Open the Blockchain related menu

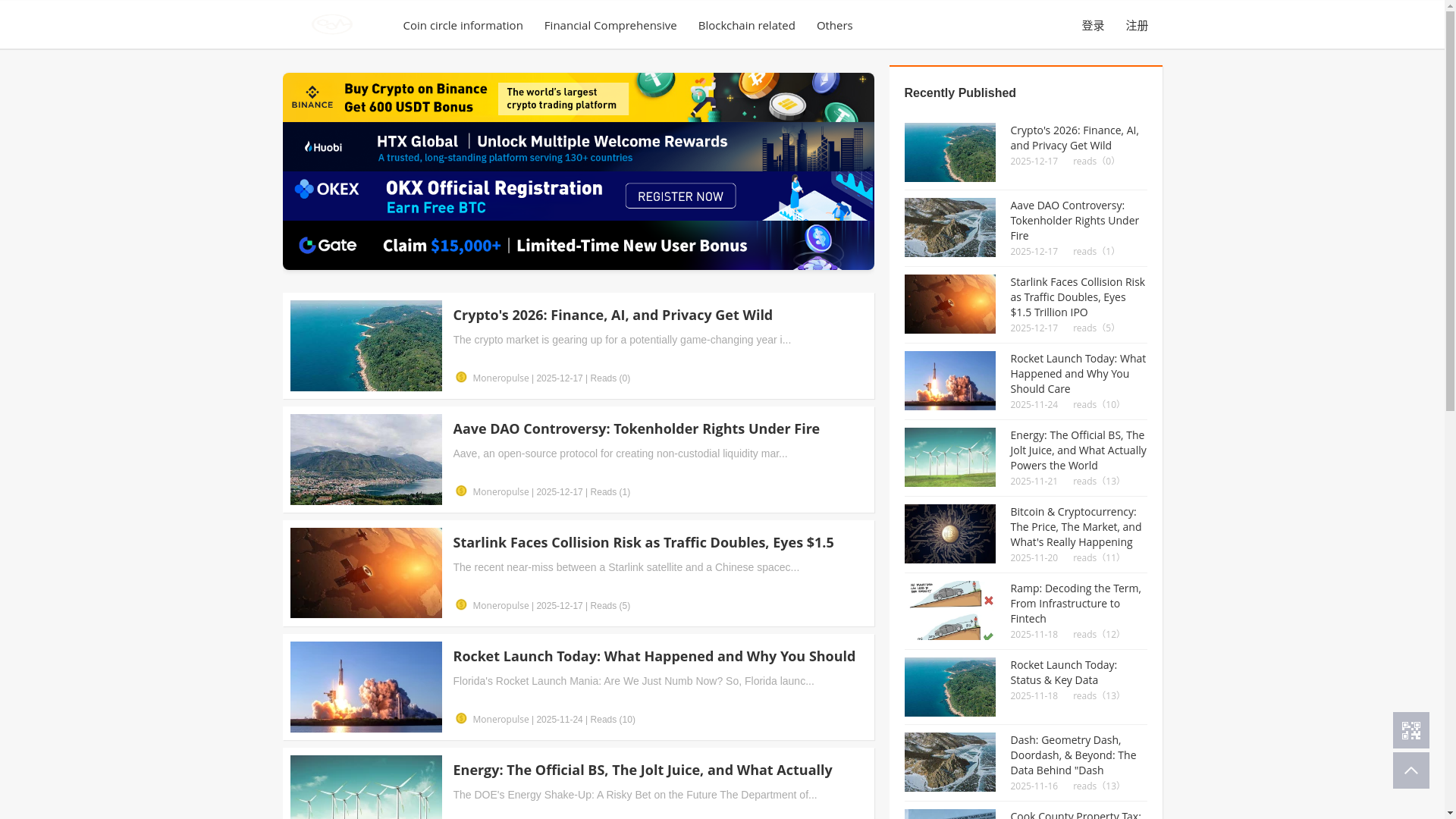[746, 25]
